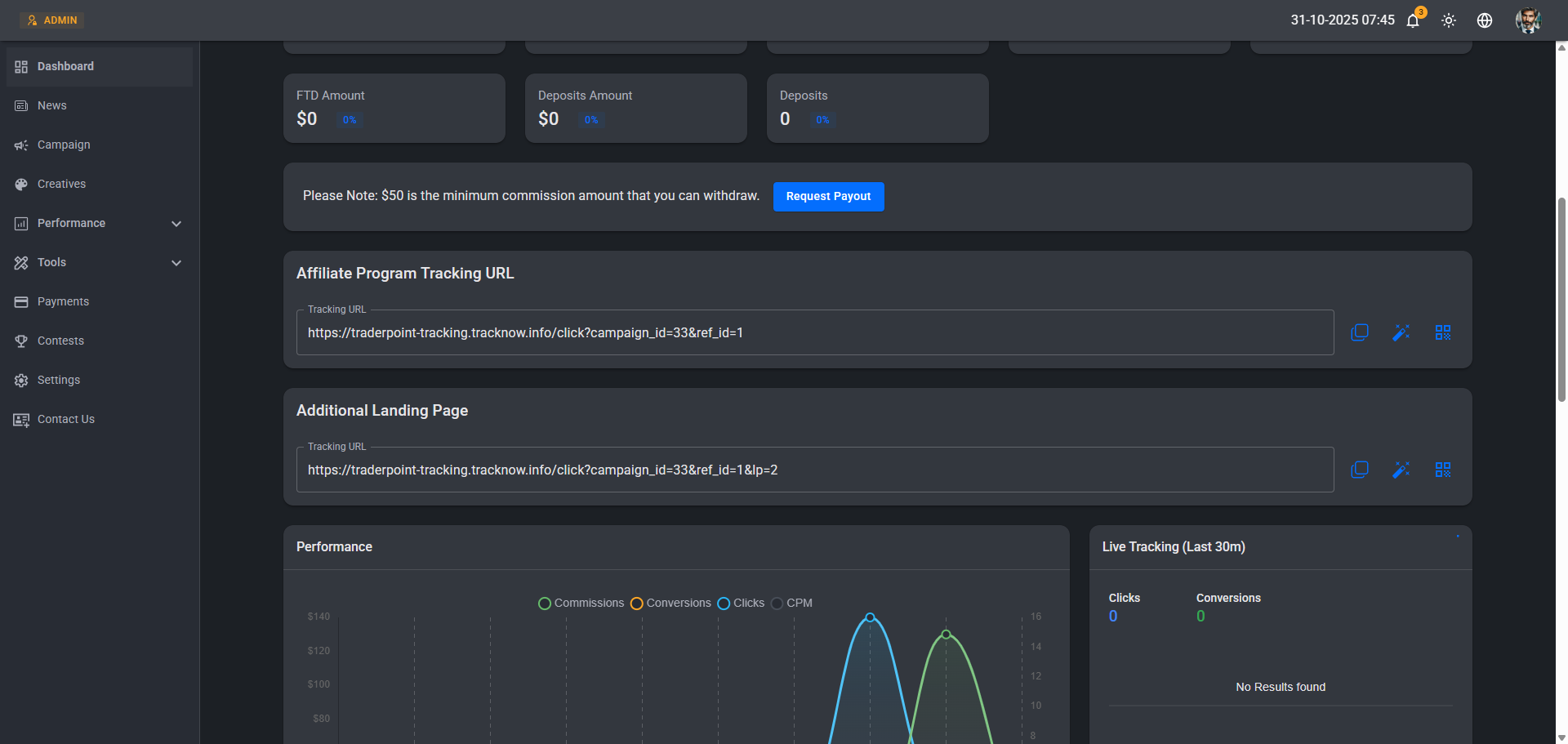This screenshot has height=744, width=1568.
Task: Click the Contact Us sidebar link
Action: 65,419
